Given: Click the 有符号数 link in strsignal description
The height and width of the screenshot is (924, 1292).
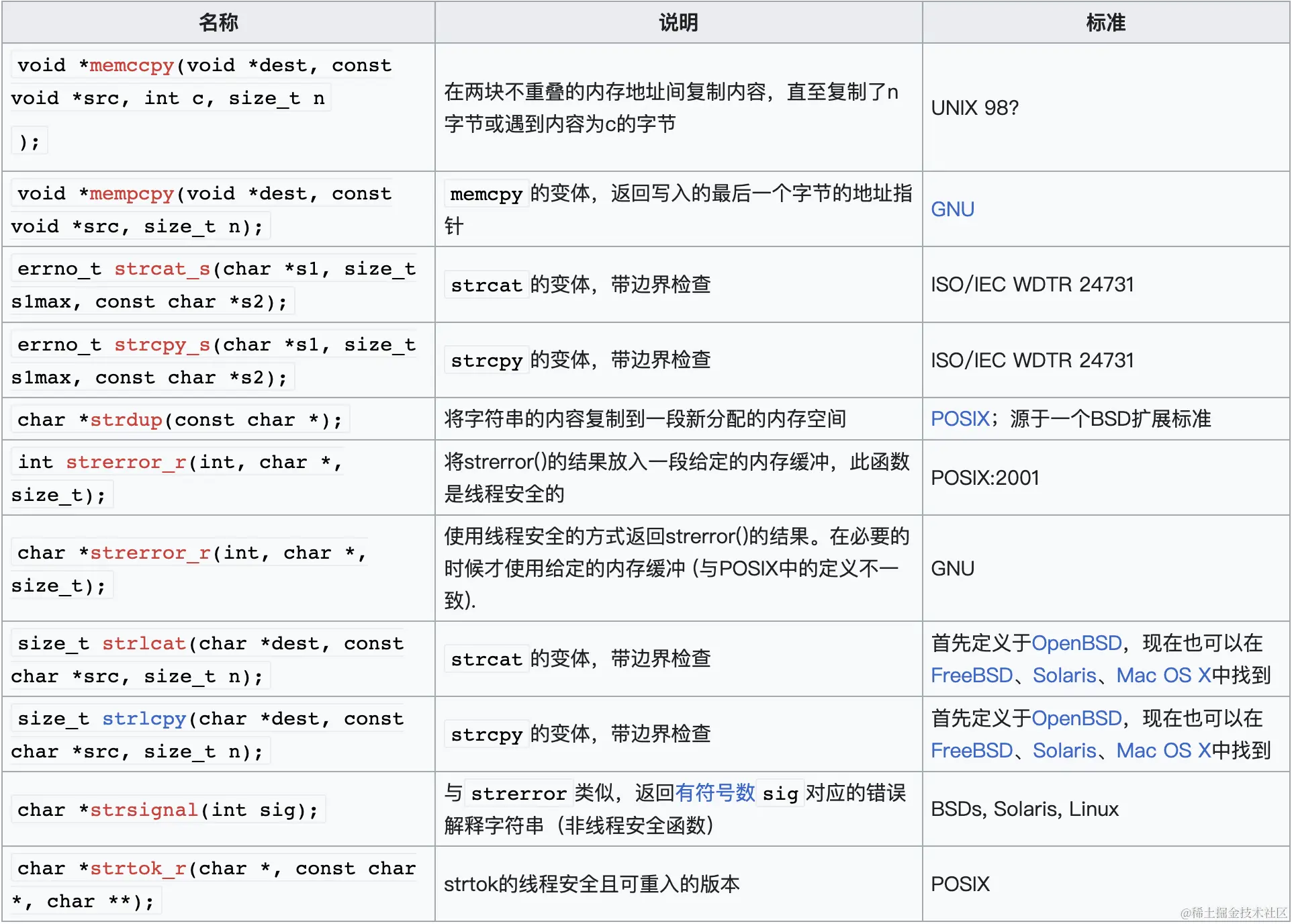Looking at the screenshot, I should point(715,793).
